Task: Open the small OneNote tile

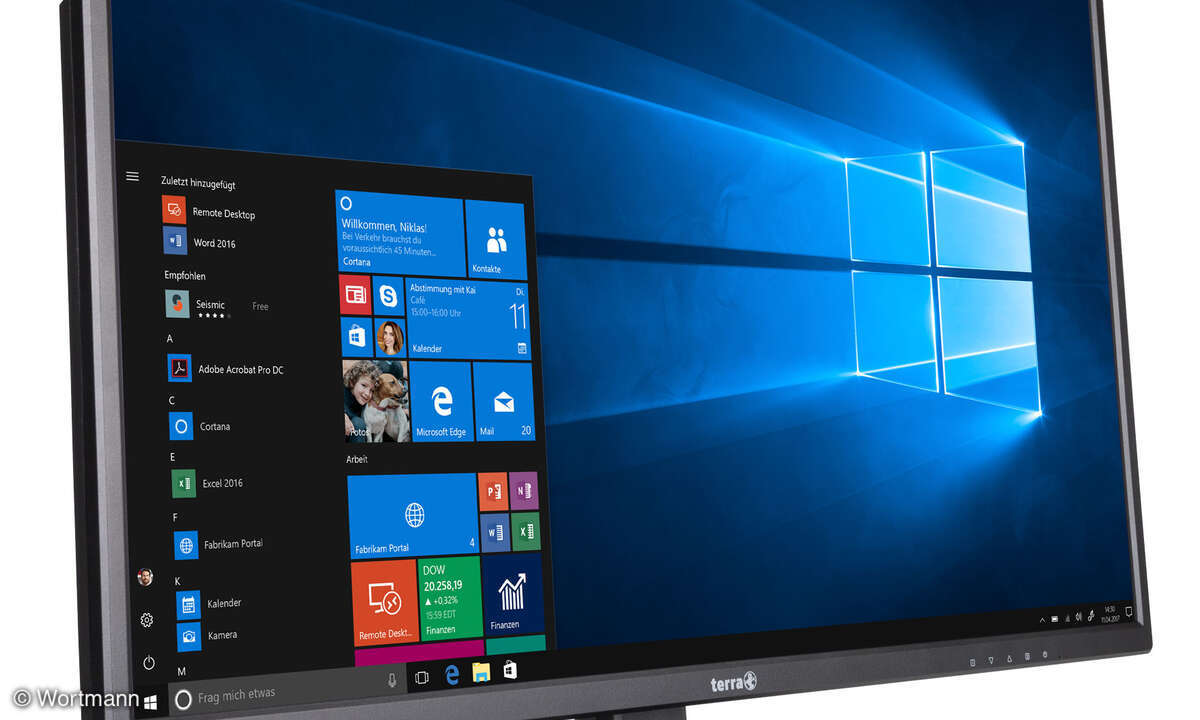Action: click(524, 491)
